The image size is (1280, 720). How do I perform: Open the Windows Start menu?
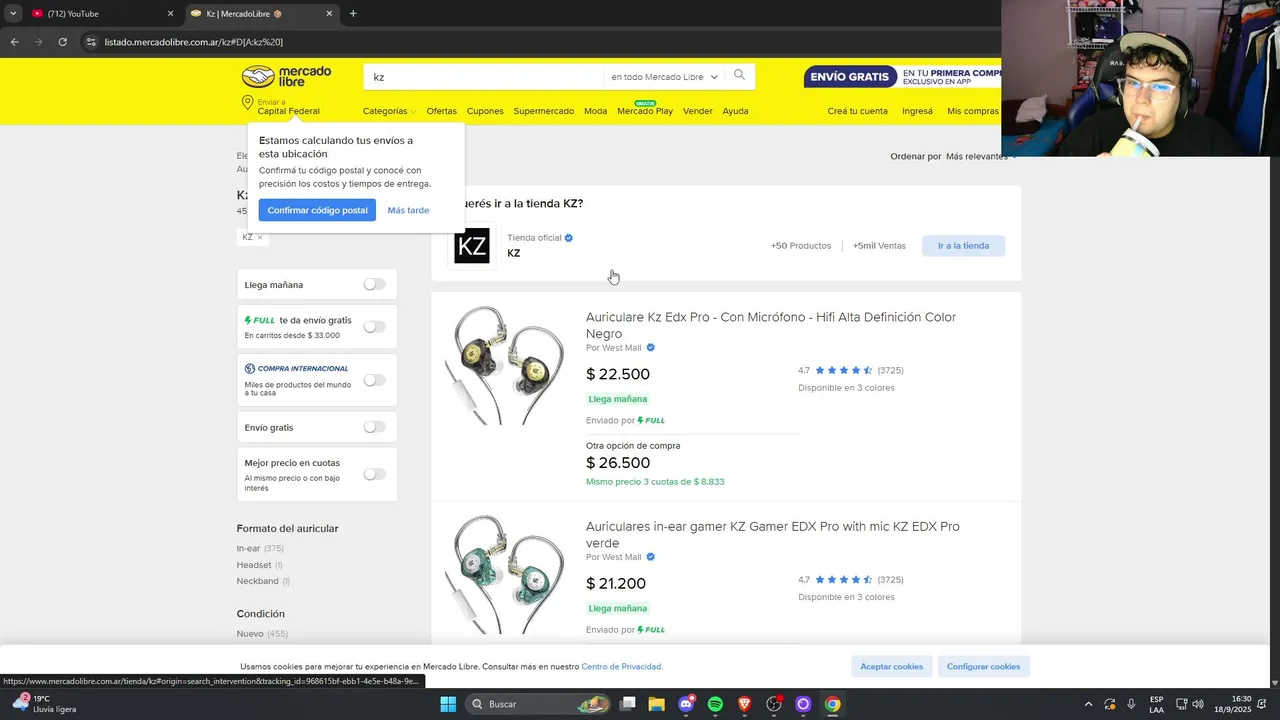click(x=448, y=704)
